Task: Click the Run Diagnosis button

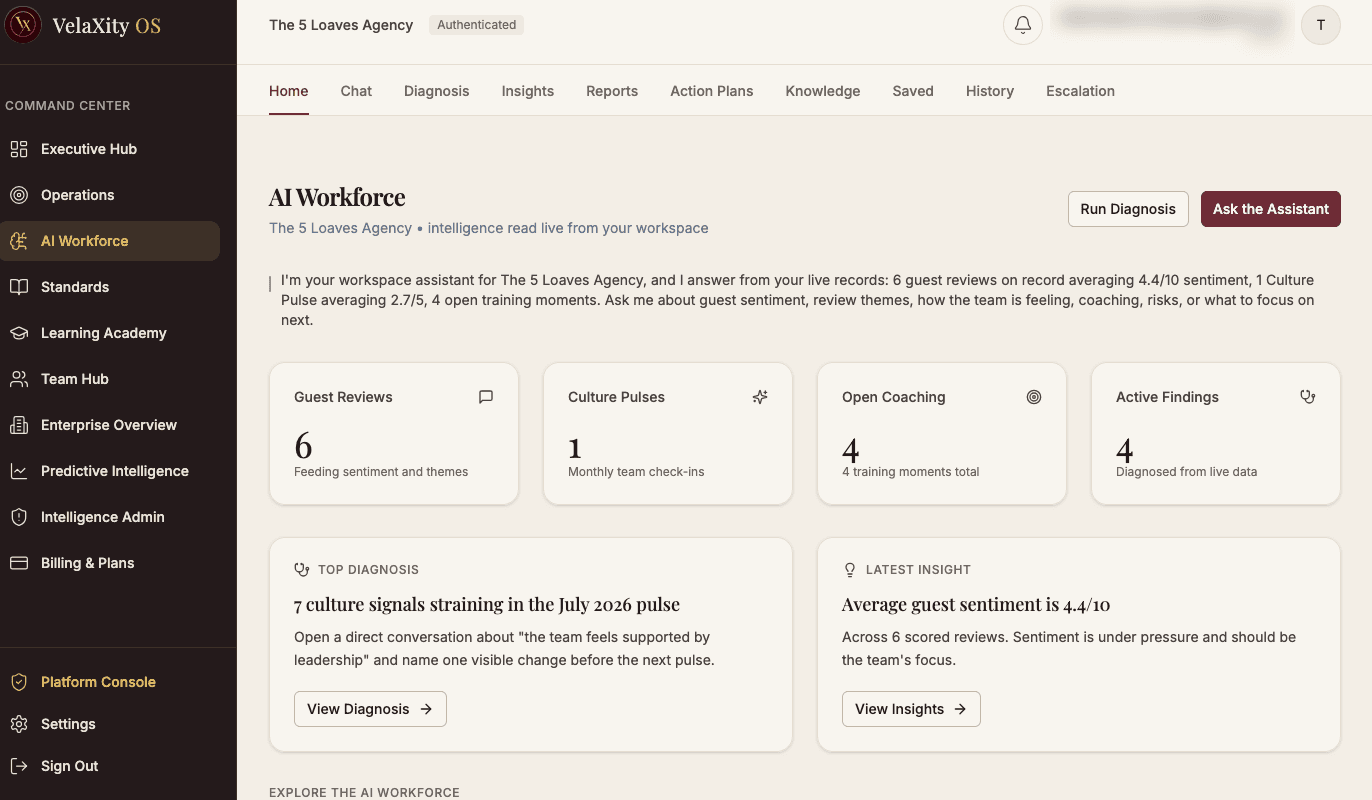Action: (1128, 209)
